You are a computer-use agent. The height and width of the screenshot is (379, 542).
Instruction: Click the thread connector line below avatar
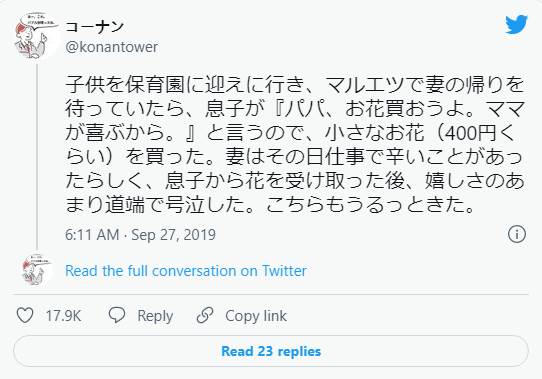point(37,156)
